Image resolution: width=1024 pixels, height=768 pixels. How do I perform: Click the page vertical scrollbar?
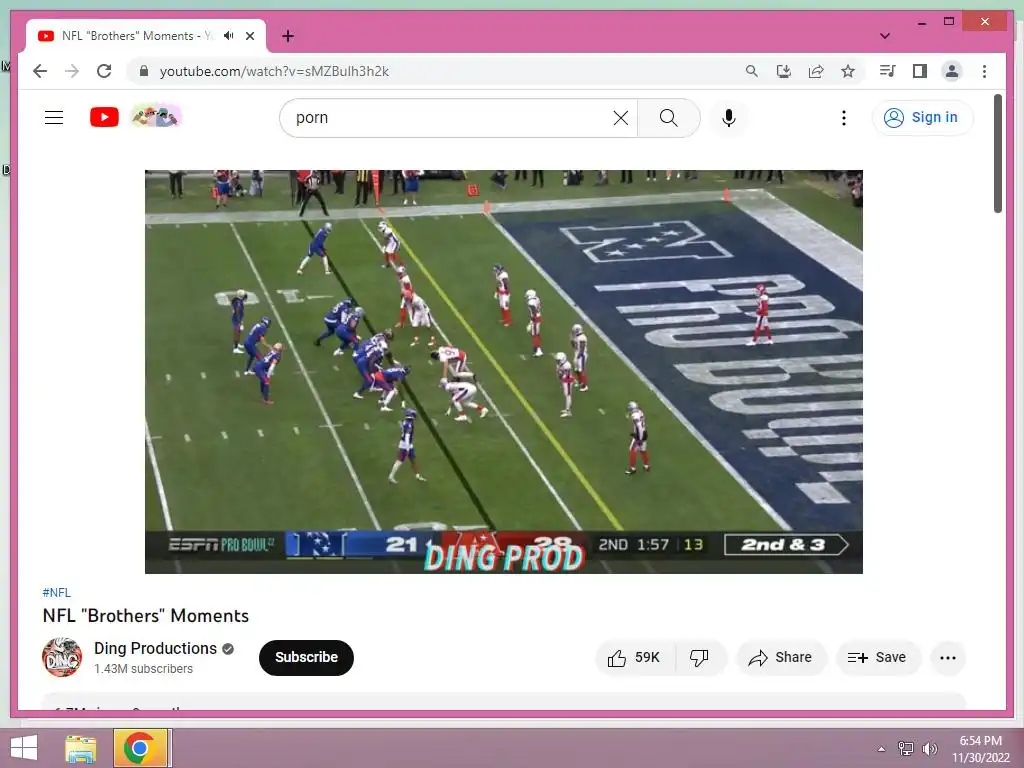click(x=997, y=153)
